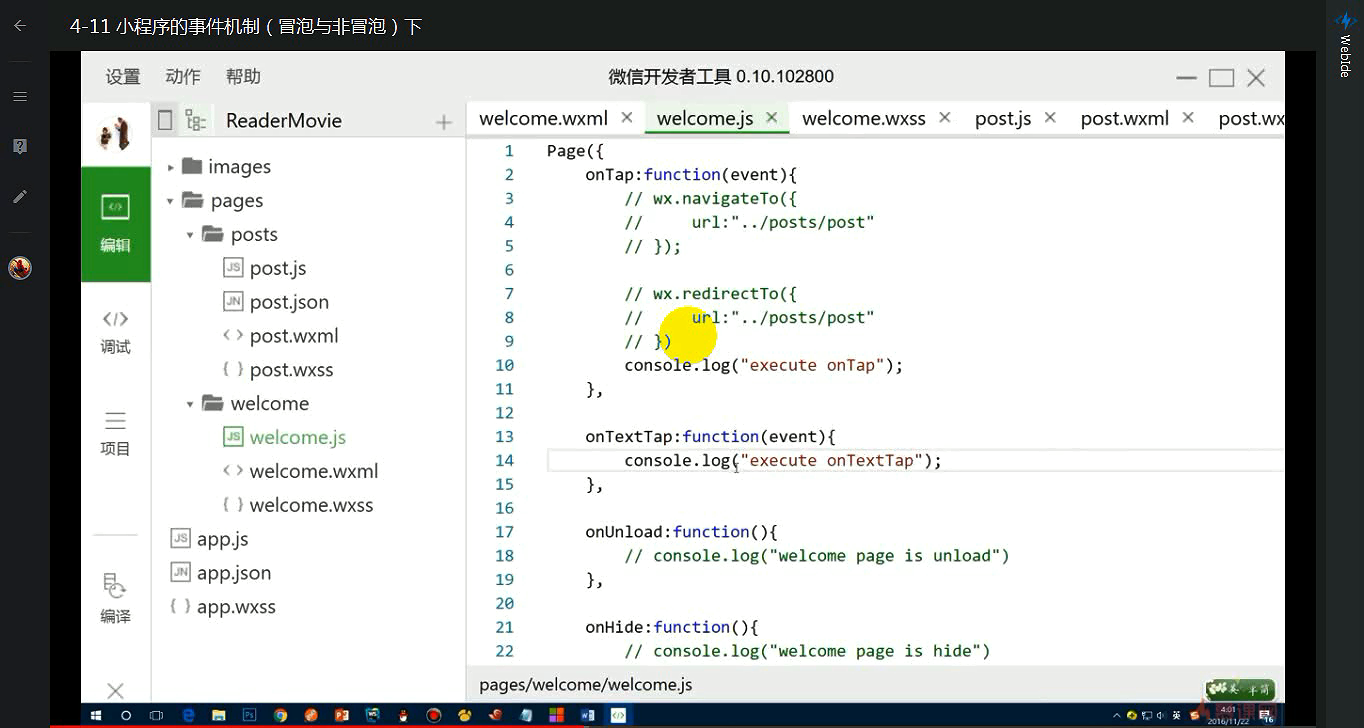The image size is (1364, 728).
Task: Switch to the 调试 (debug) panel
Action: (x=115, y=332)
